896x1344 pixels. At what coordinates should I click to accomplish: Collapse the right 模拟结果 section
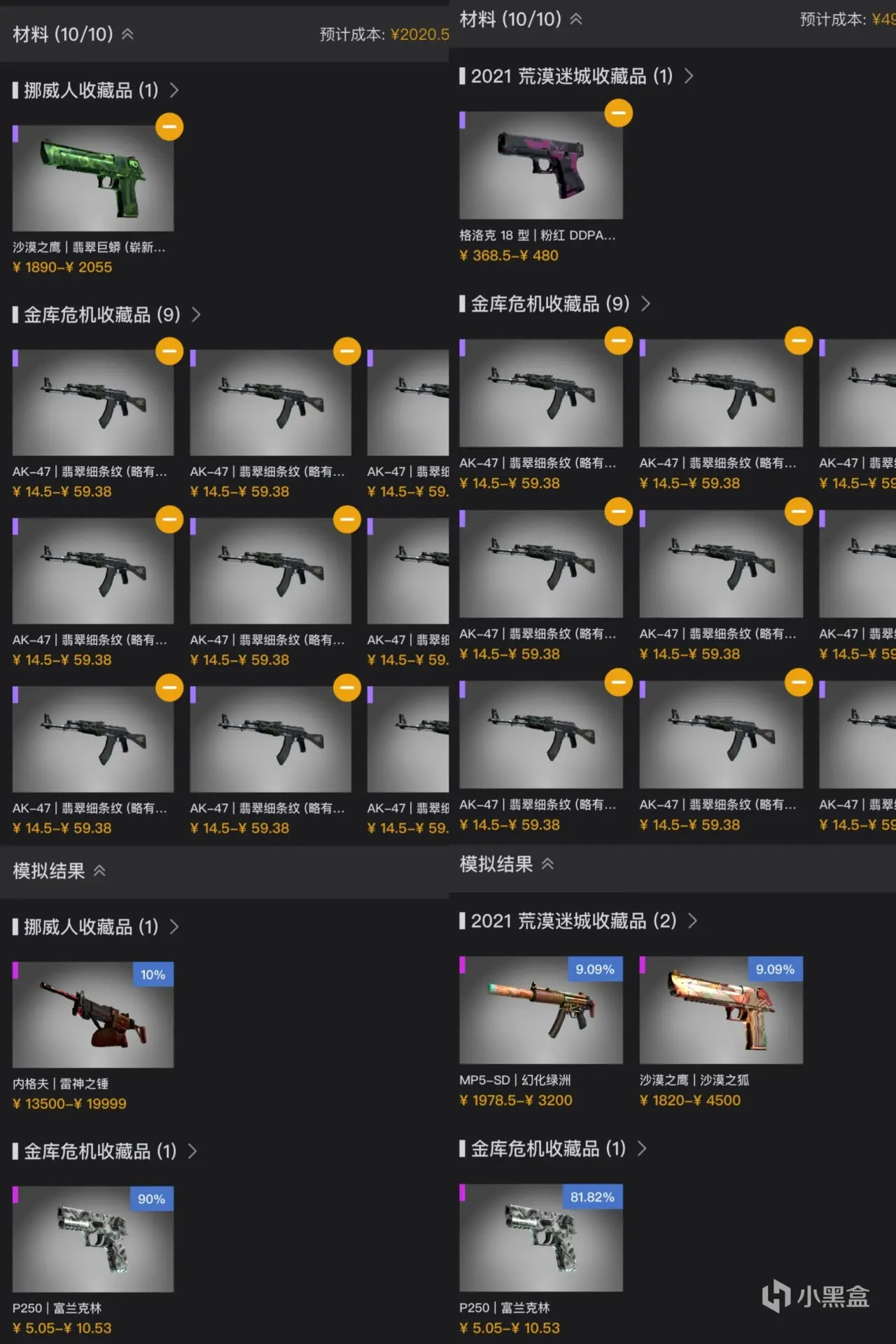pyautogui.click(x=547, y=864)
